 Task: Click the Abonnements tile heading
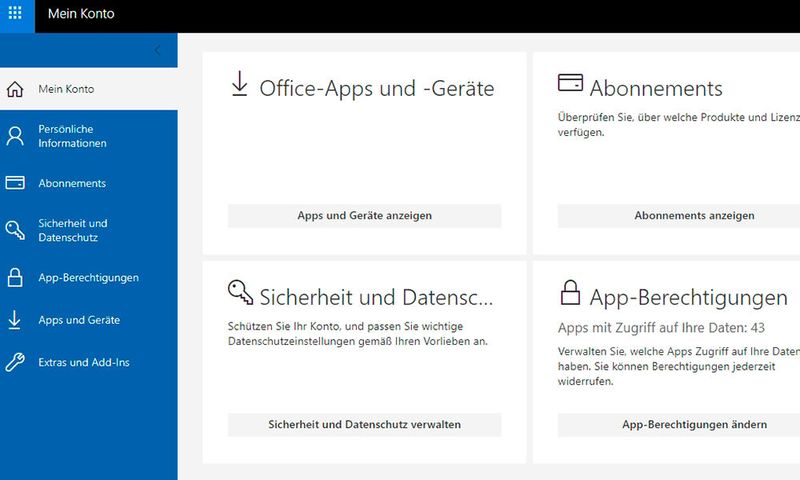[x=656, y=89]
